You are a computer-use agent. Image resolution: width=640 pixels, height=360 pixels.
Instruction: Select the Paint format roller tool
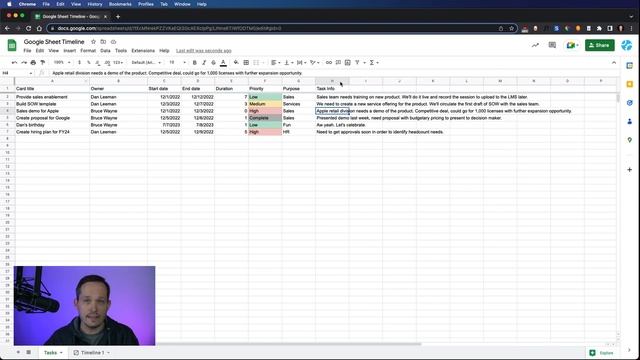42,62
